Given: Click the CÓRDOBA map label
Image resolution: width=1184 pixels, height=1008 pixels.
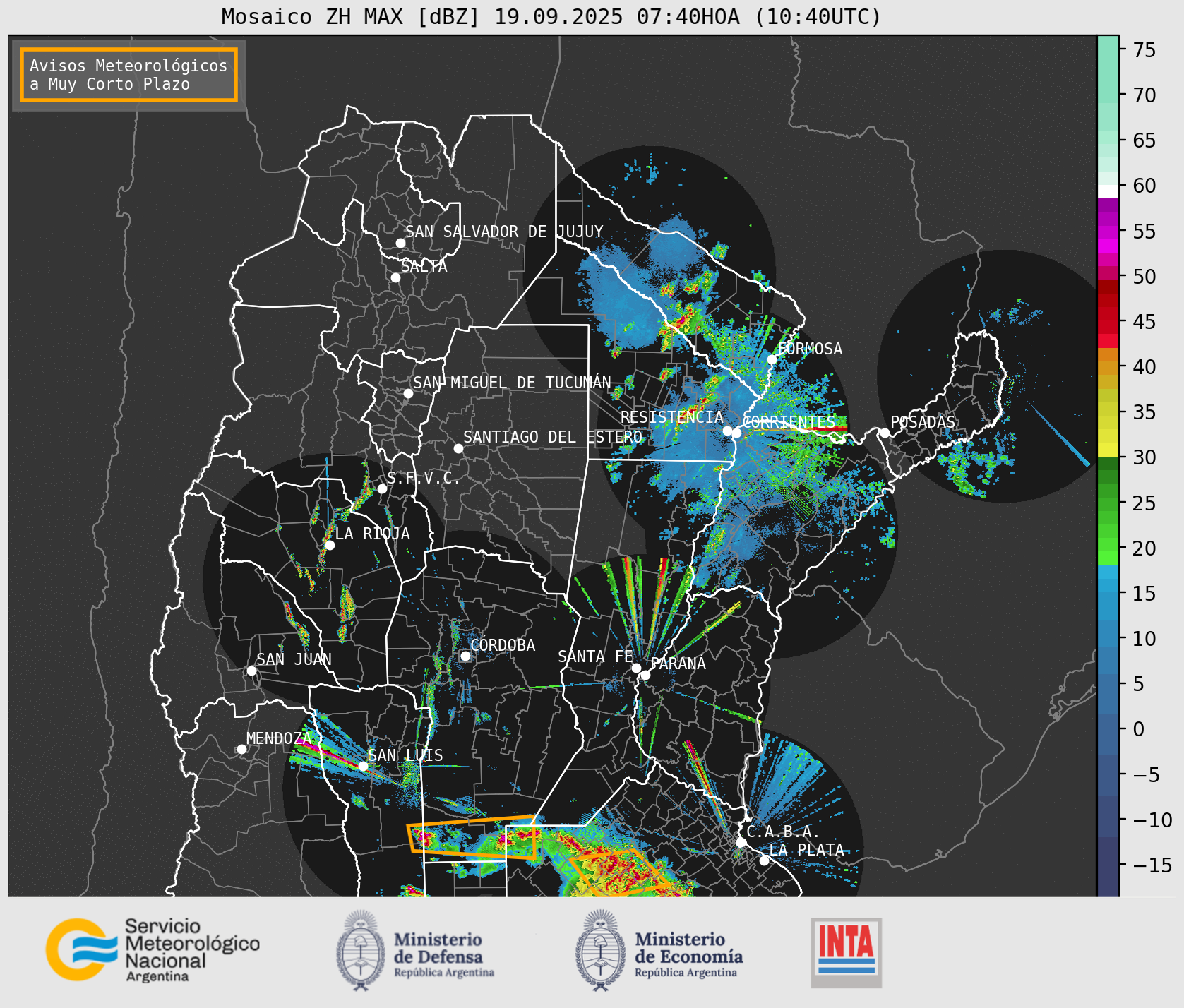Looking at the screenshot, I should coord(503,645).
